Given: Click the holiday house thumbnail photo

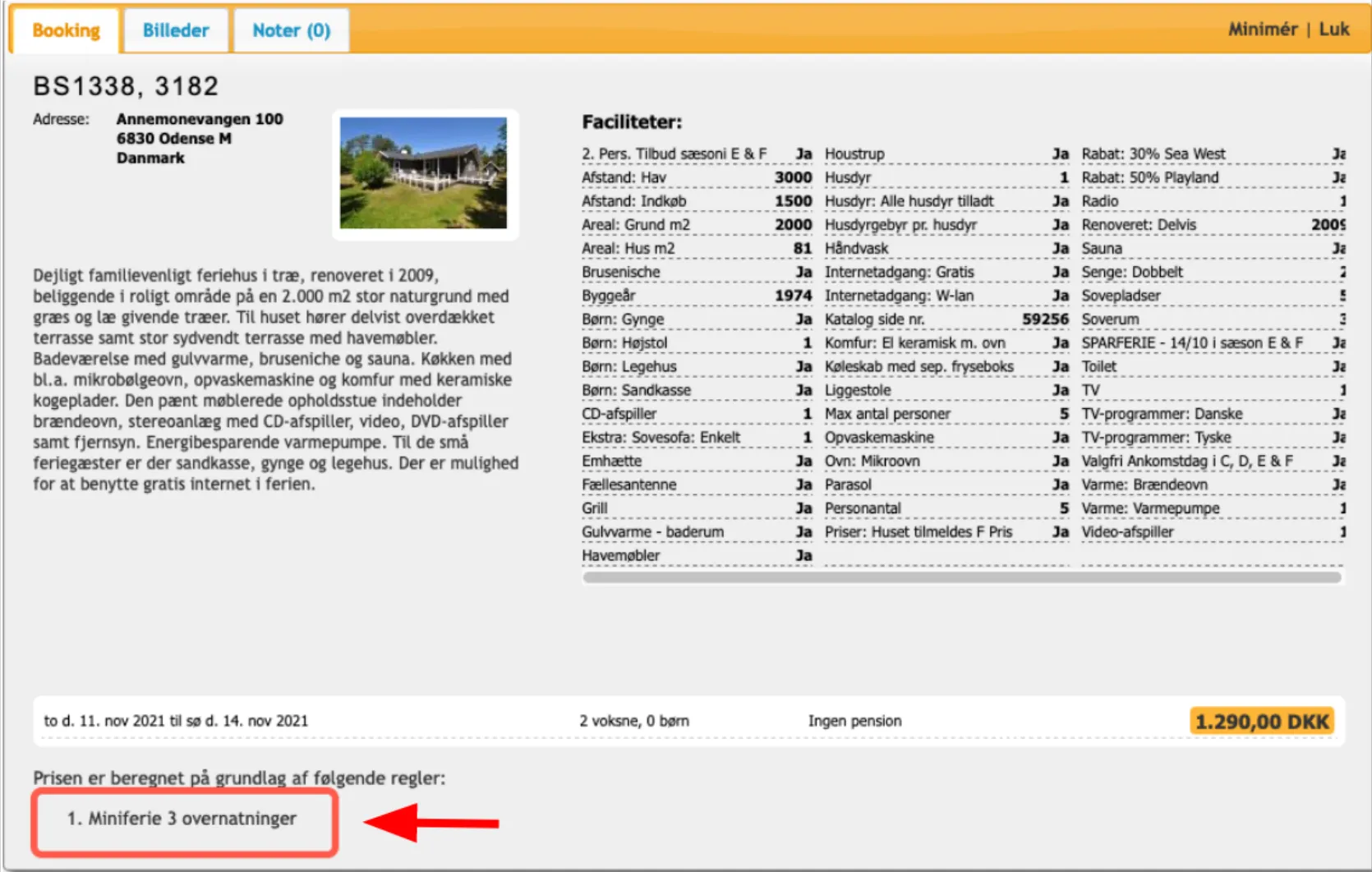Looking at the screenshot, I should coord(424,173).
